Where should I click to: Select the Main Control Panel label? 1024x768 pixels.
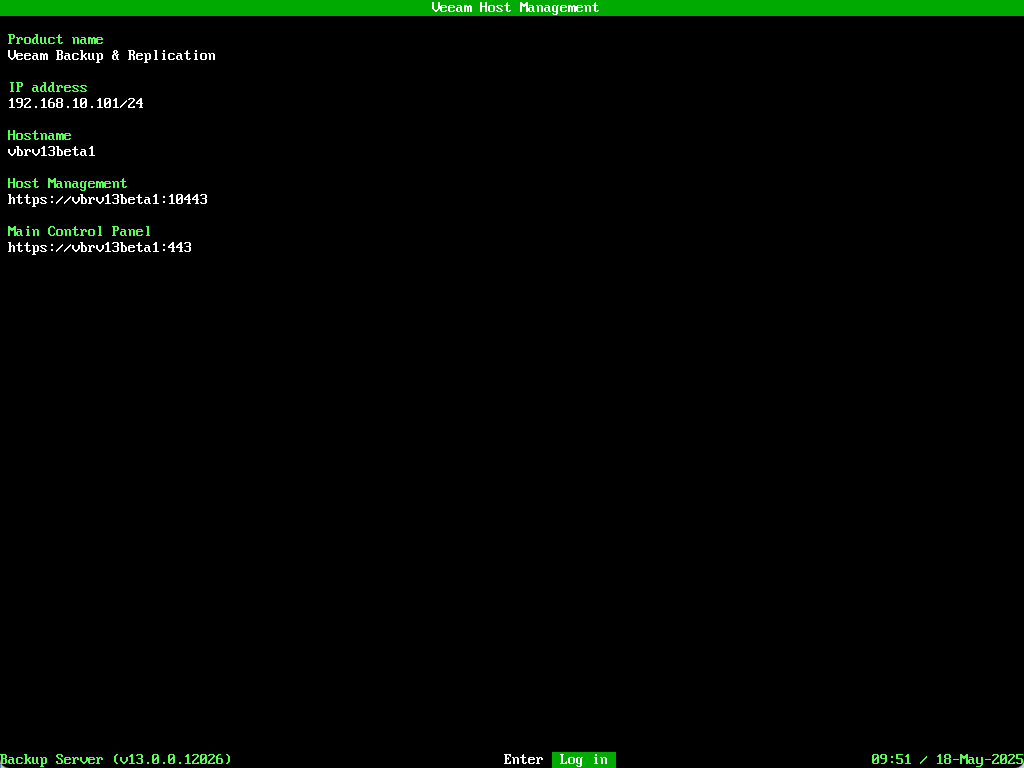tap(80, 232)
